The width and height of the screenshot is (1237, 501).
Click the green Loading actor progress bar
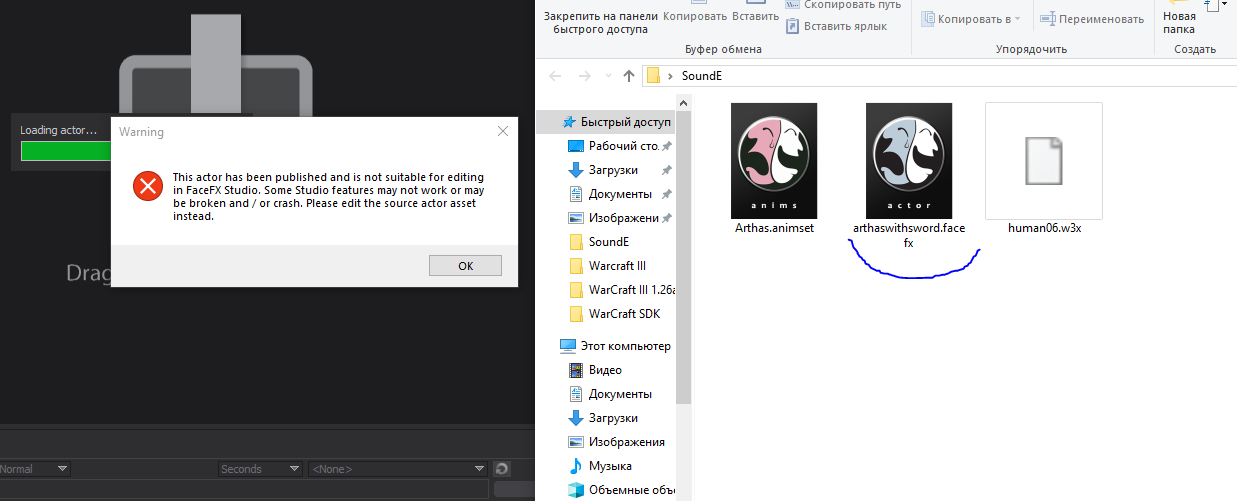(x=66, y=151)
